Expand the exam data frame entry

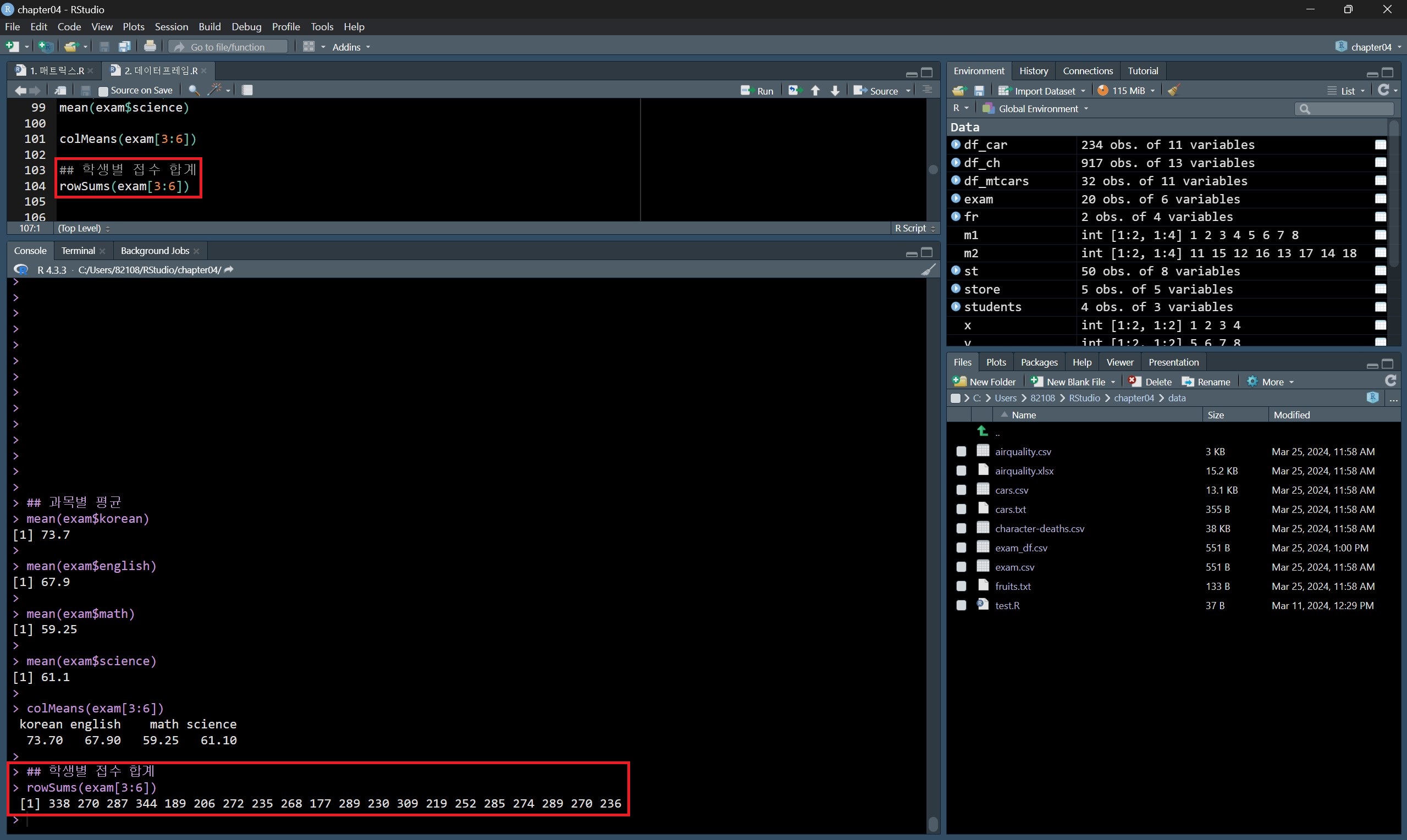pyautogui.click(x=956, y=198)
